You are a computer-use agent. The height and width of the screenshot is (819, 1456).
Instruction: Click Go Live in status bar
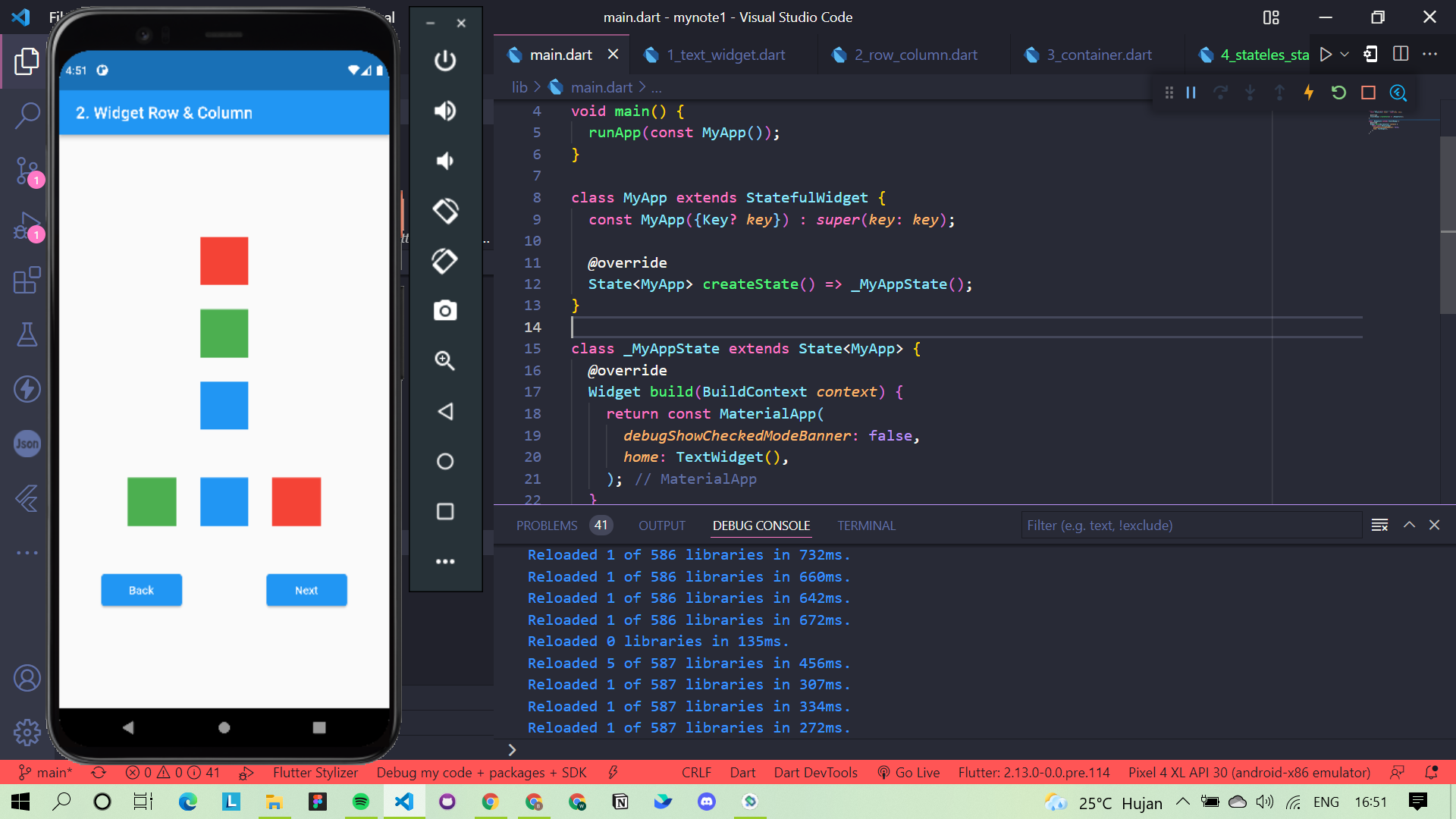(x=908, y=772)
